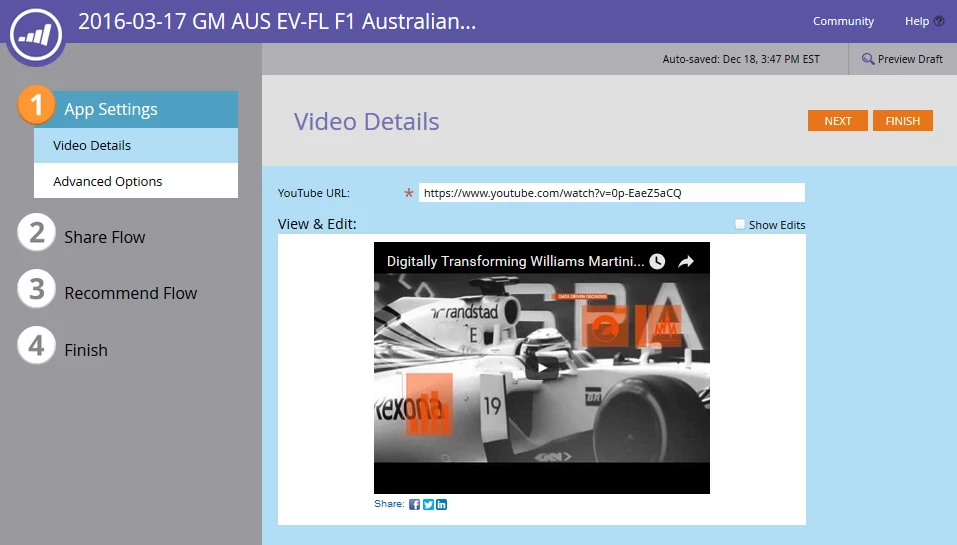Share video on LinkedIn icon
The image size is (957, 545).
click(441, 504)
